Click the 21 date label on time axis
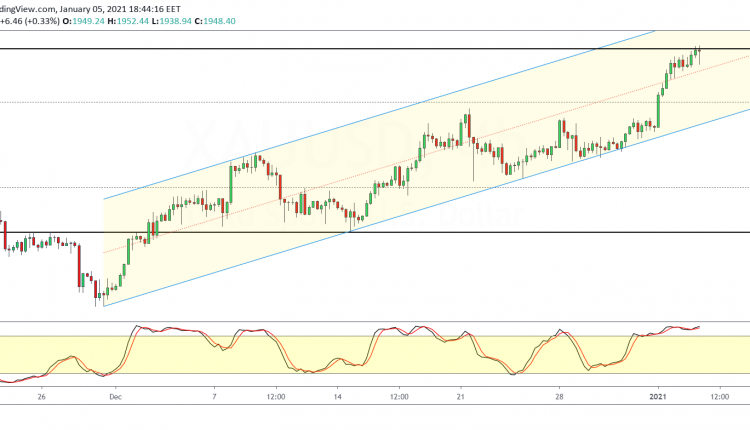 tap(461, 395)
